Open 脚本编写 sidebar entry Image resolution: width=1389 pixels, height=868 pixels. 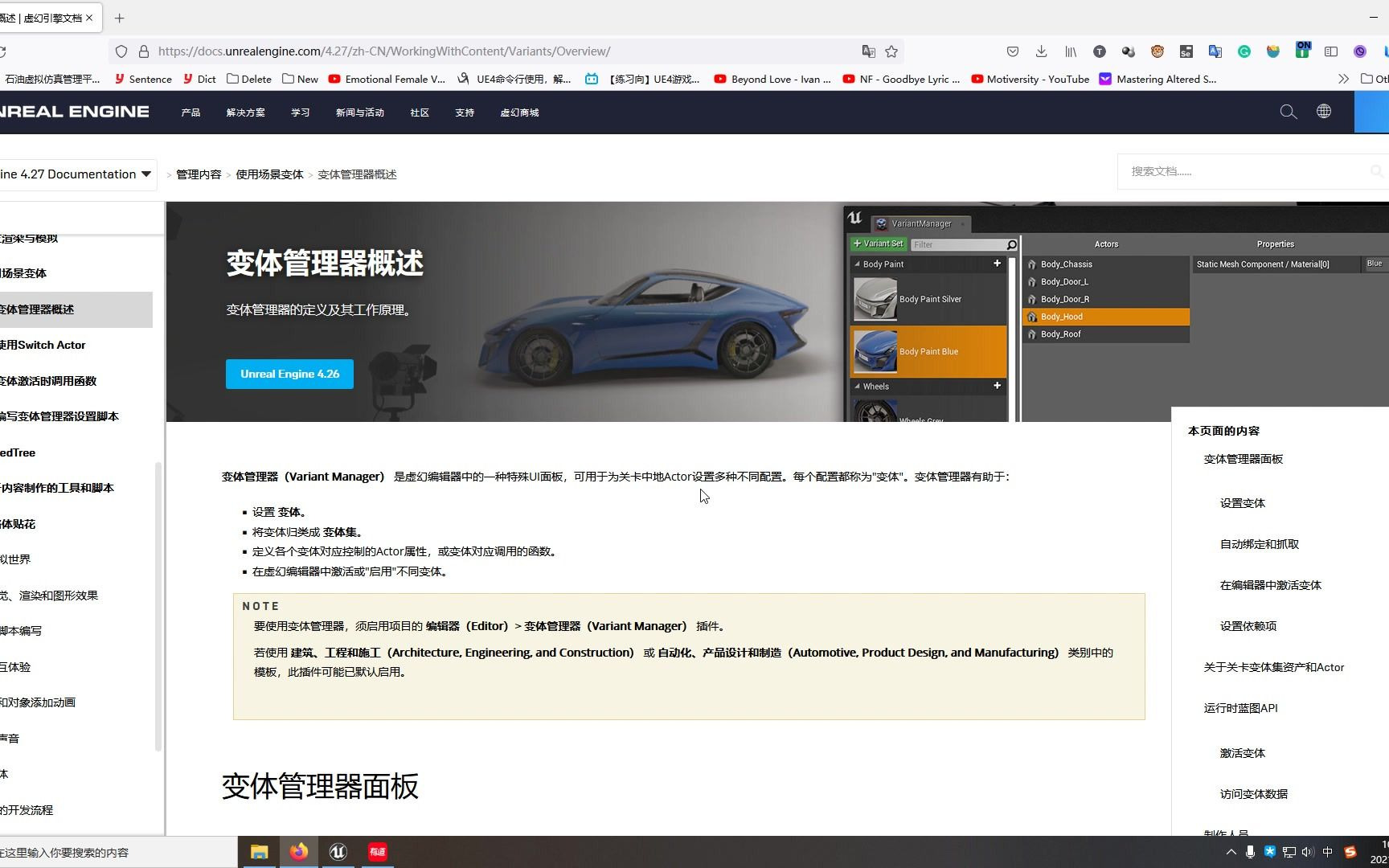pos(21,631)
